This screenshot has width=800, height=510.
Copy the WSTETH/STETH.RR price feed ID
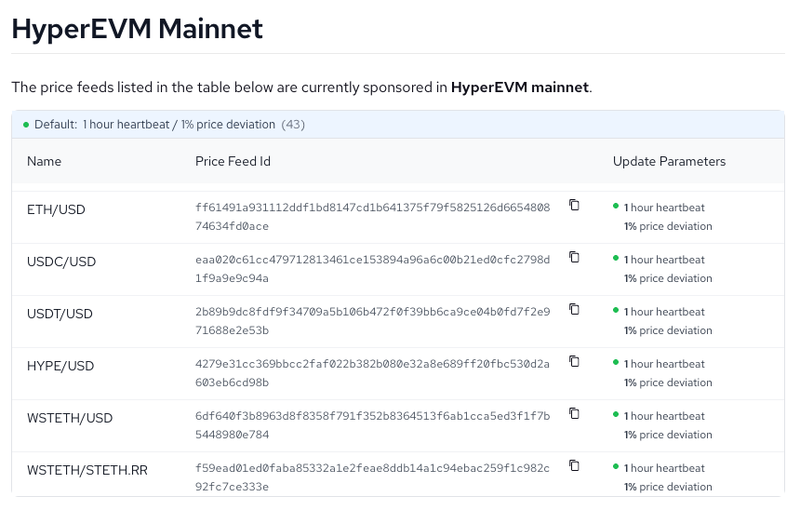click(574, 465)
